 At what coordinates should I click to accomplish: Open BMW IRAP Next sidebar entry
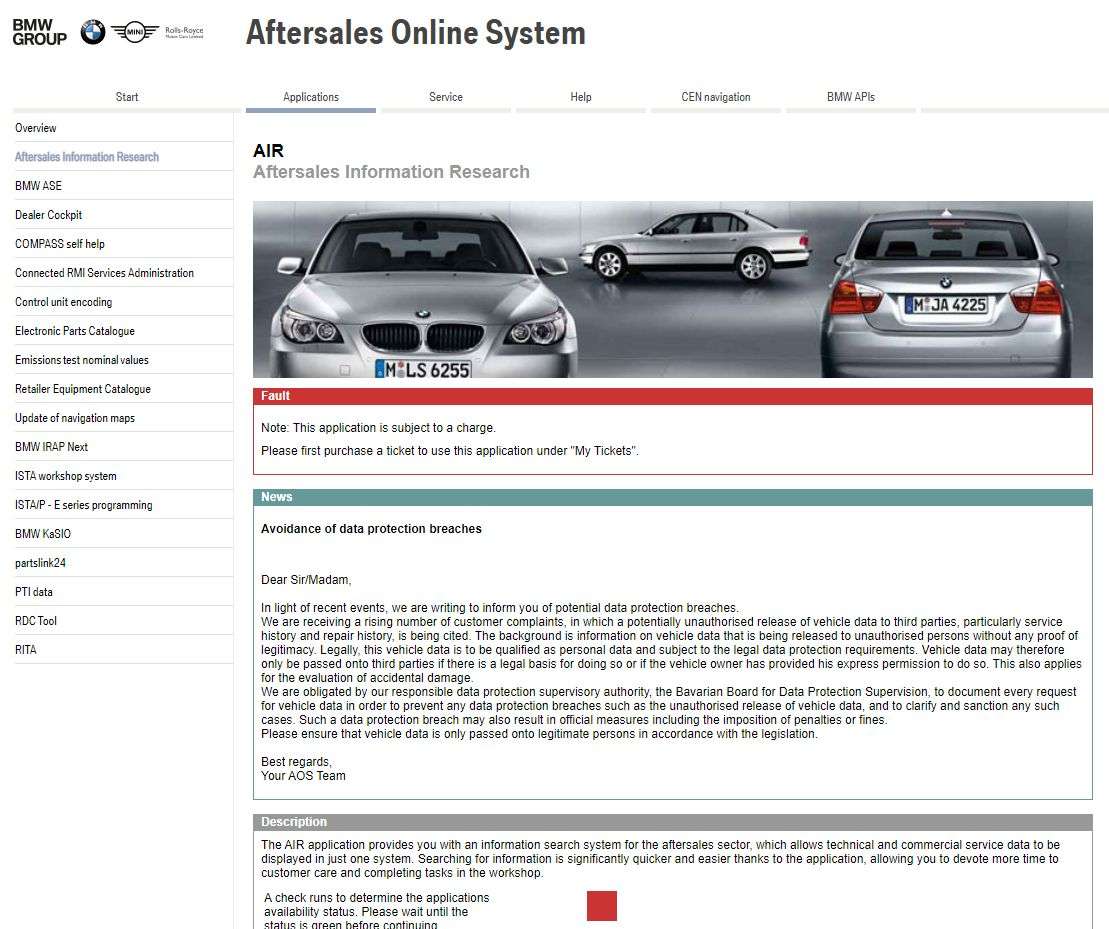tap(123, 447)
